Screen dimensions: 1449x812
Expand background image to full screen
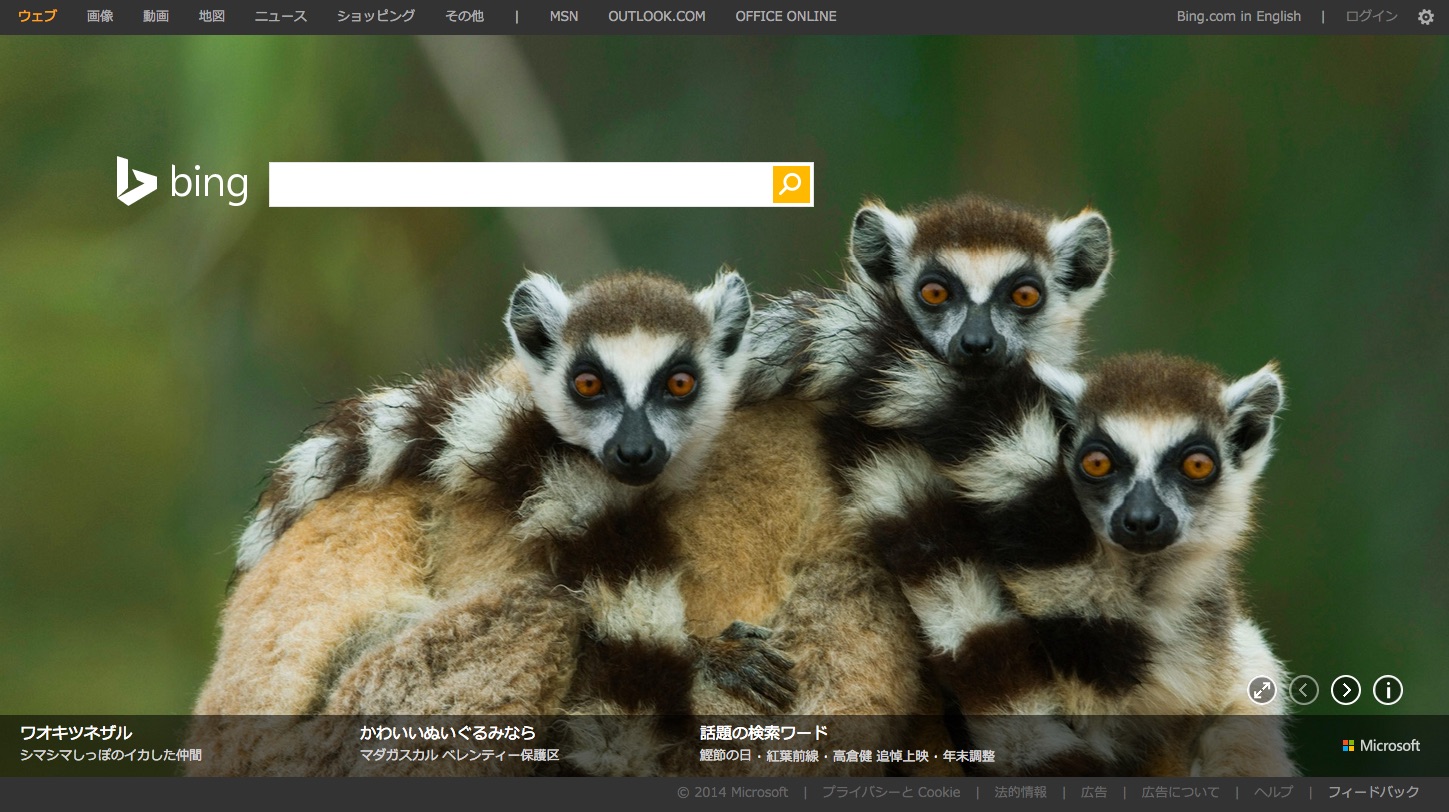pos(1262,690)
